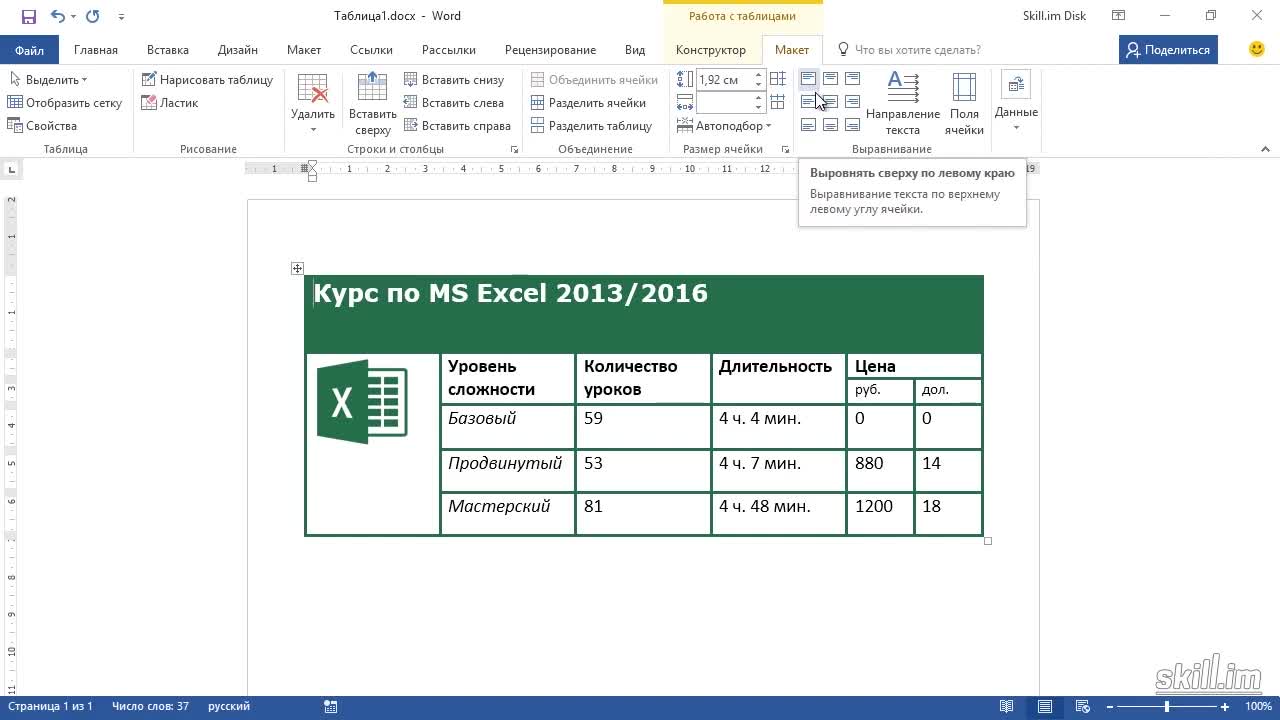Click the Undo arrow icon
The image size is (1280, 720).
pos(57,16)
